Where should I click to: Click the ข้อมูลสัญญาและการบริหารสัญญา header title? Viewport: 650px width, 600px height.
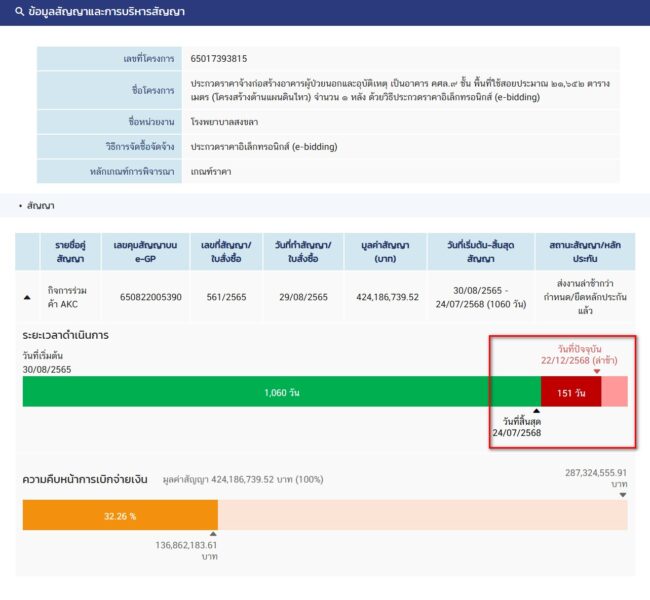click(x=107, y=12)
